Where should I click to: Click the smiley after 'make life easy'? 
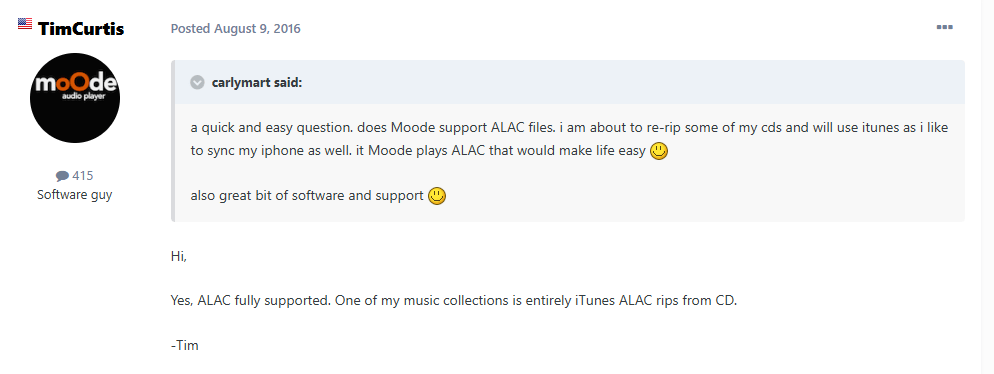[659, 152]
